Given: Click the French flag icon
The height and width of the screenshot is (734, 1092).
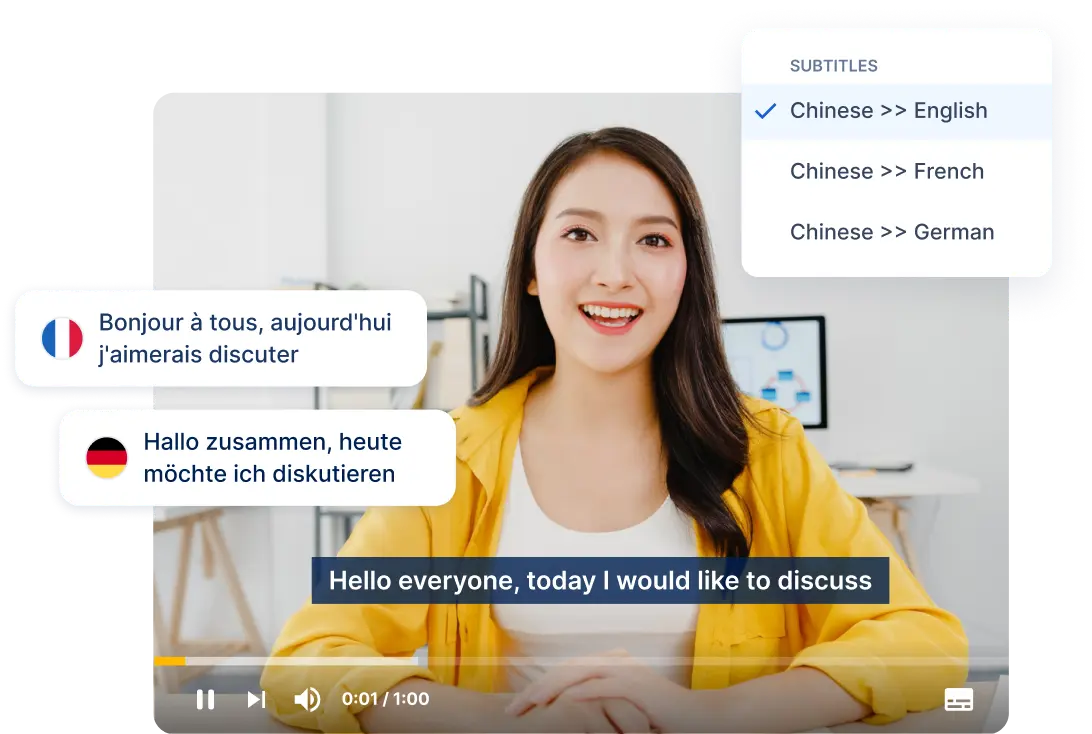Looking at the screenshot, I should (x=62, y=338).
